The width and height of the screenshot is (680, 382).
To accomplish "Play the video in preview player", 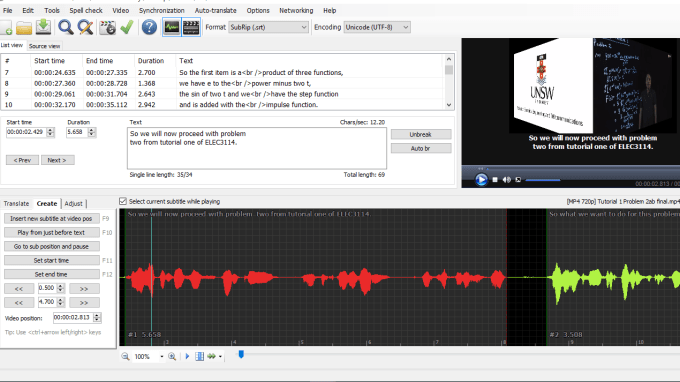I will pos(481,180).
